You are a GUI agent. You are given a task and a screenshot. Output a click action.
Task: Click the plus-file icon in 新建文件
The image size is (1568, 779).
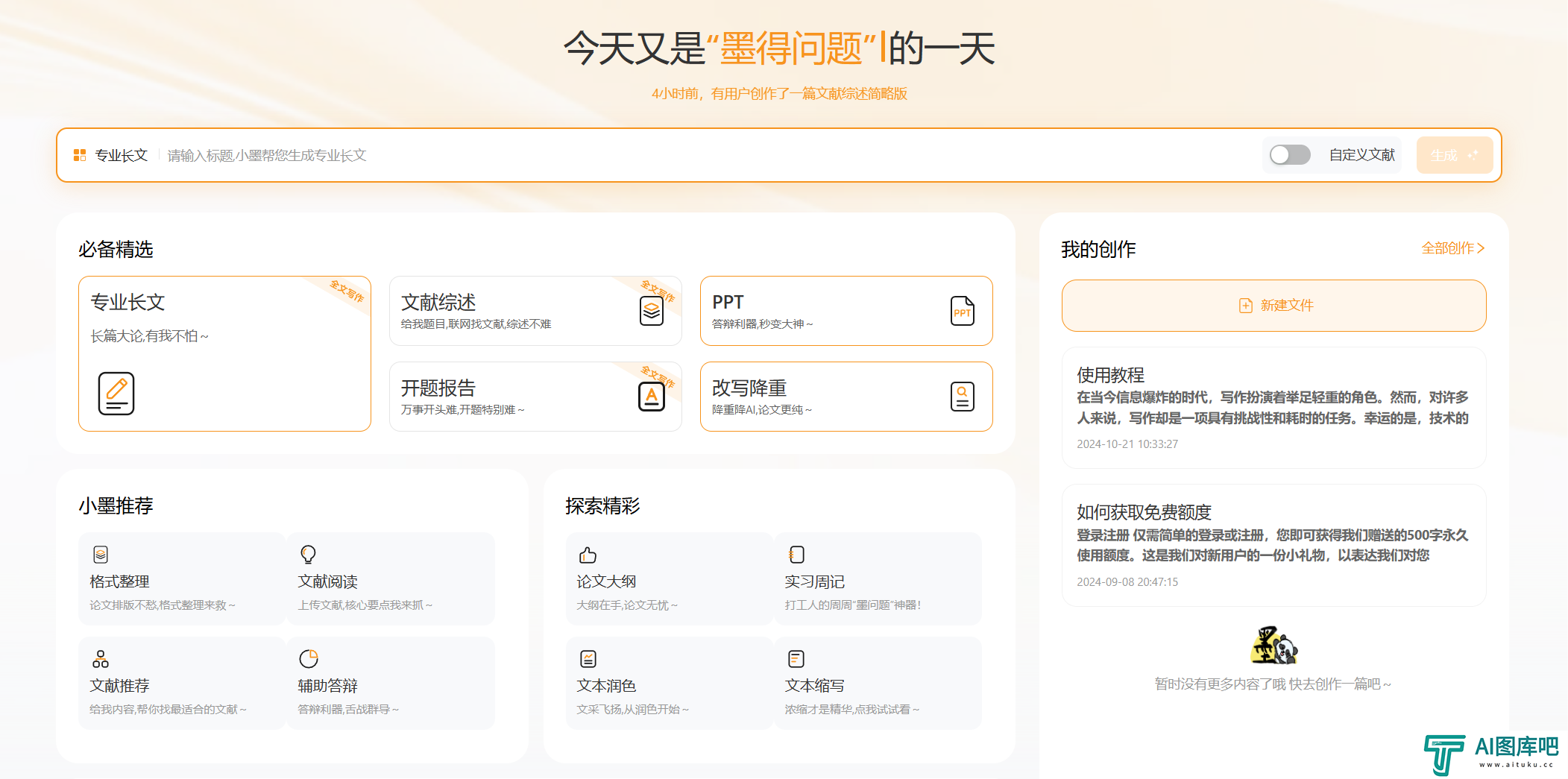tap(1245, 306)
